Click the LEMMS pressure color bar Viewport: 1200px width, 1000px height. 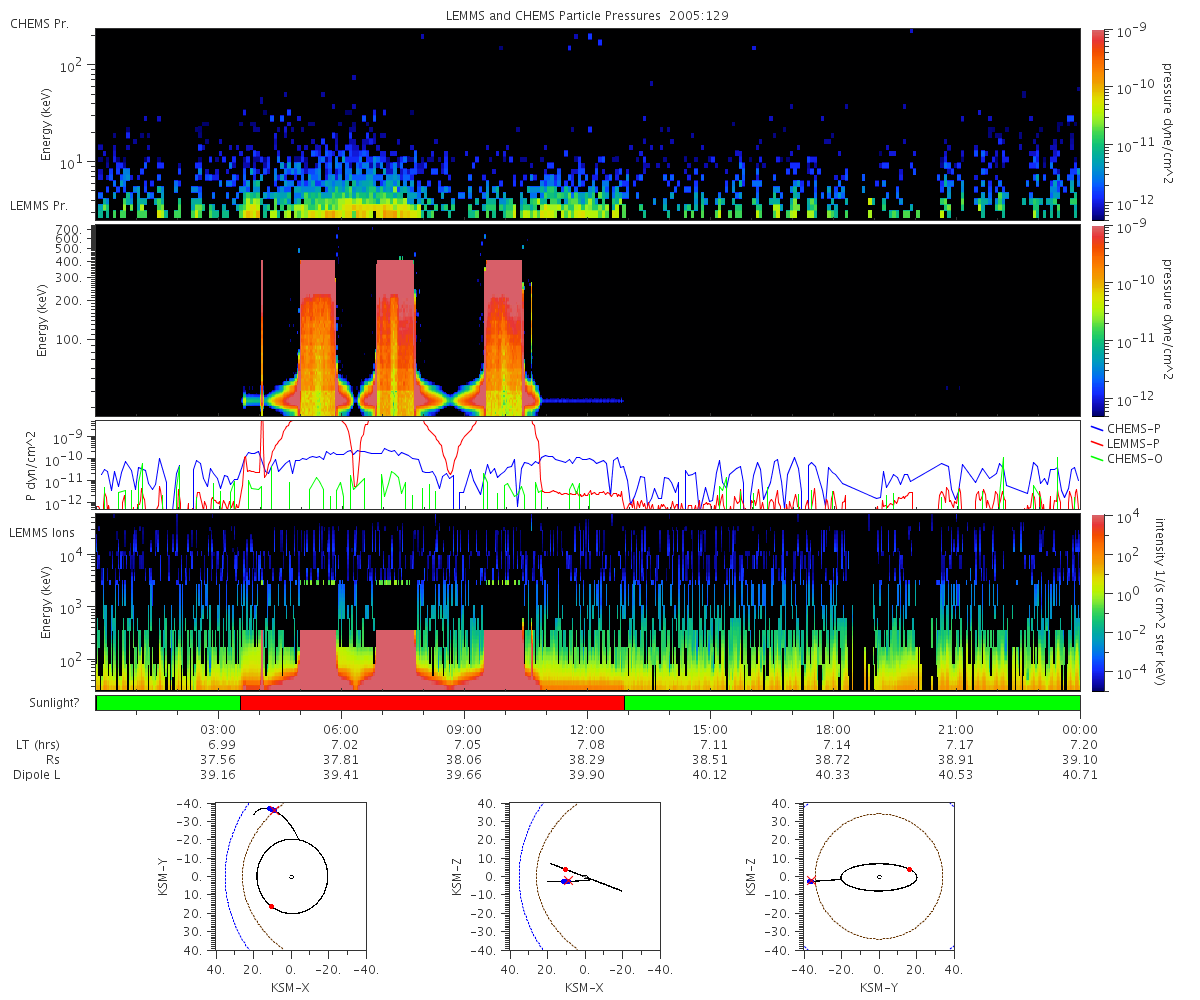point(1097,320)
